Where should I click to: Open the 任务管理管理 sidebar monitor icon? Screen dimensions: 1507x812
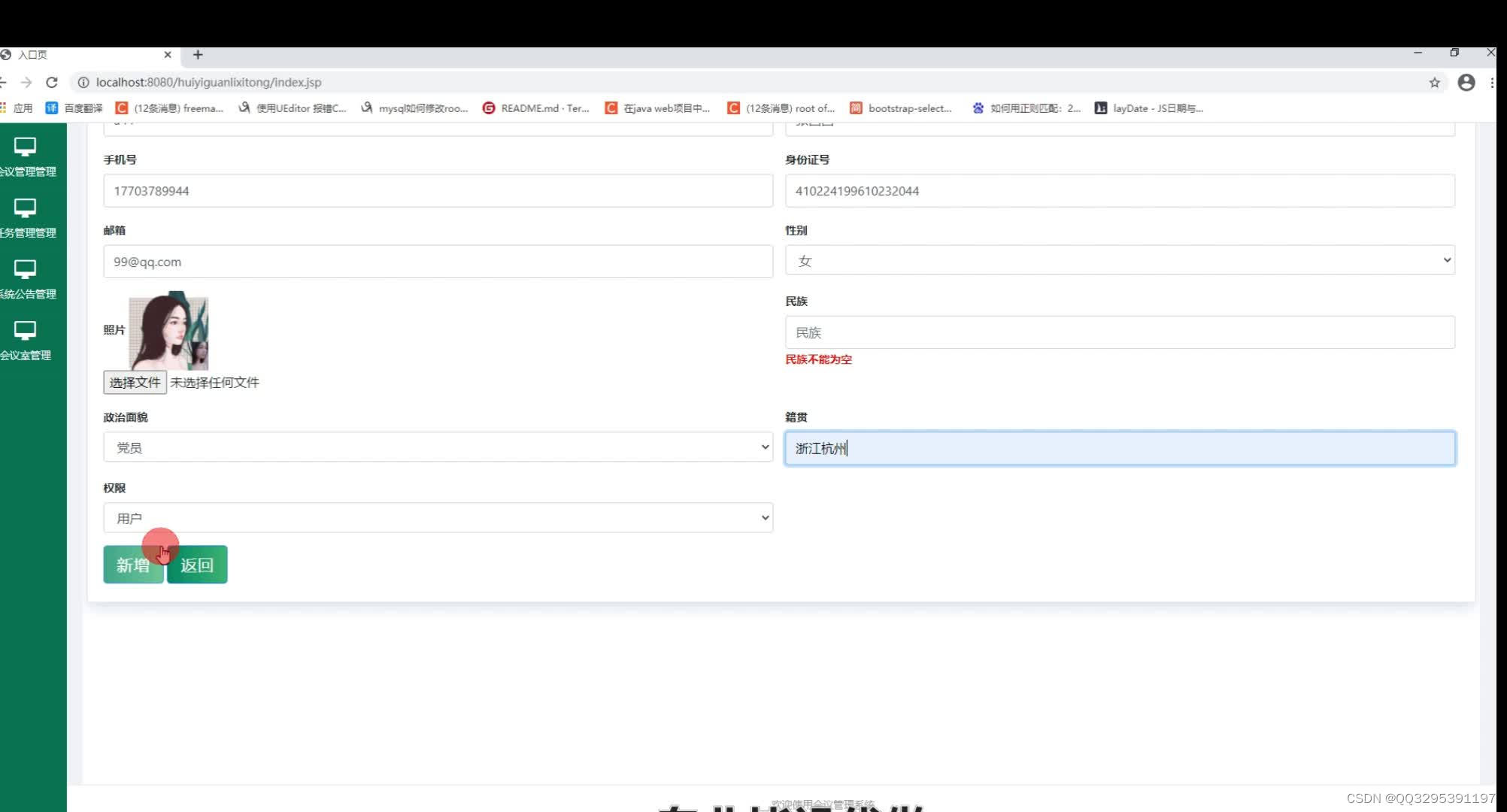click(25, 208)
